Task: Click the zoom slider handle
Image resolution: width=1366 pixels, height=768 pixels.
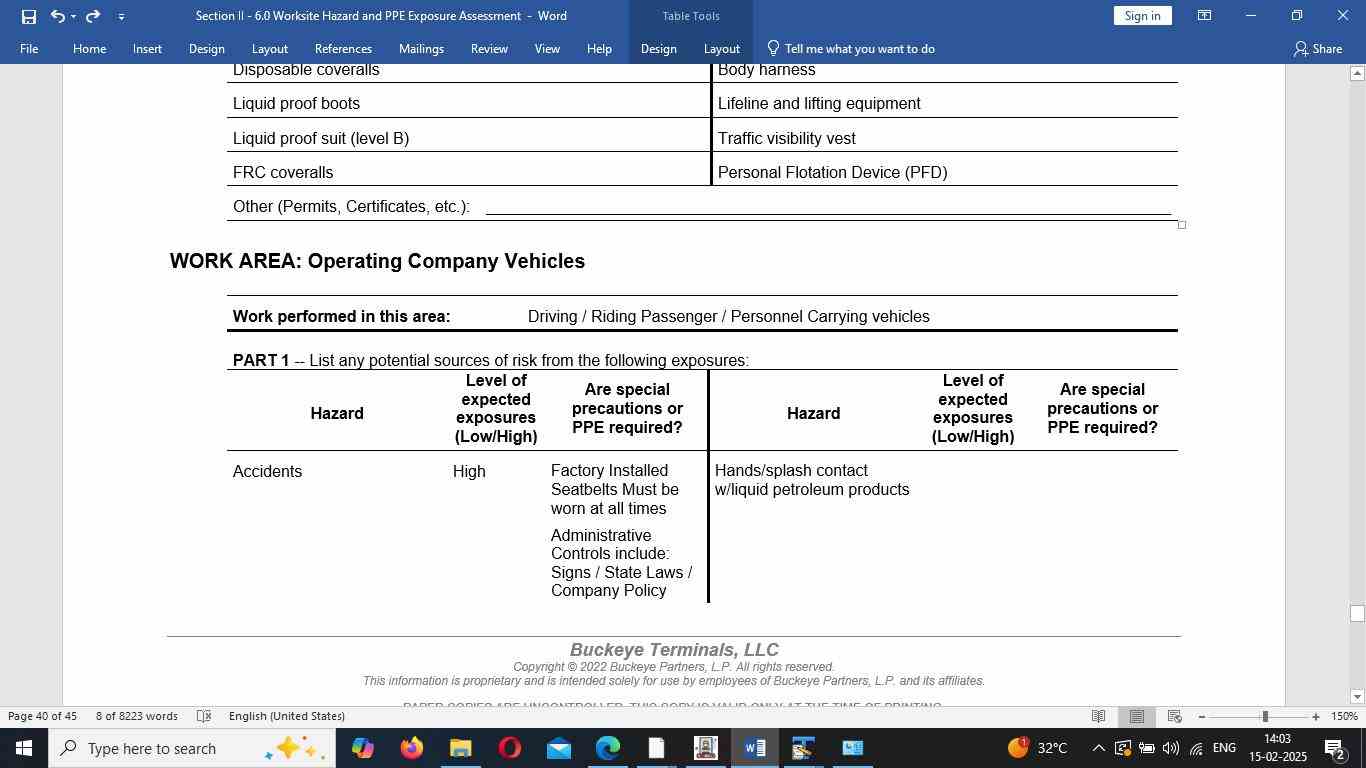Action: (x=1265, y=716)
